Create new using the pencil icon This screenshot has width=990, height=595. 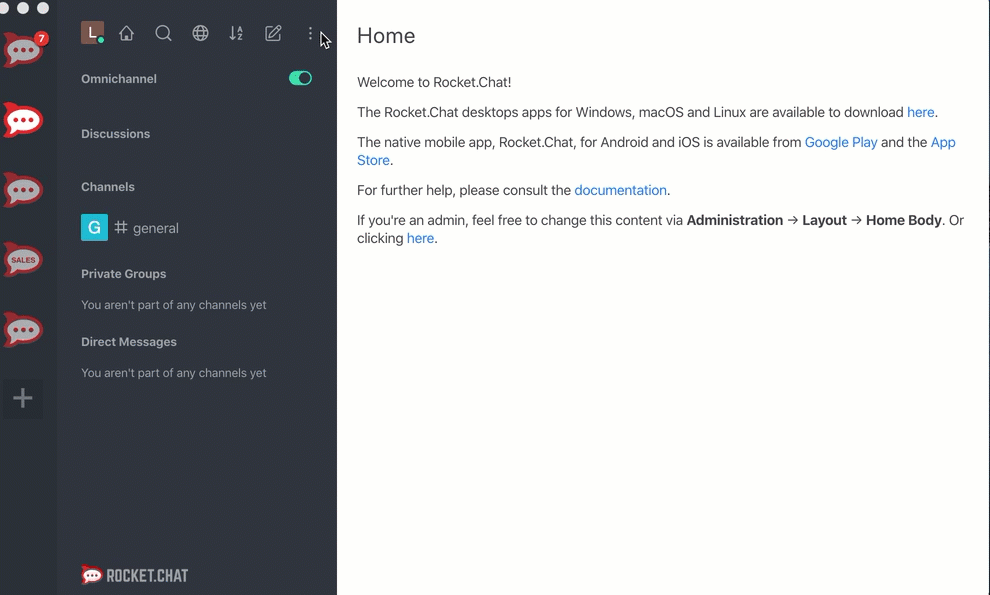tap(273, 33)
